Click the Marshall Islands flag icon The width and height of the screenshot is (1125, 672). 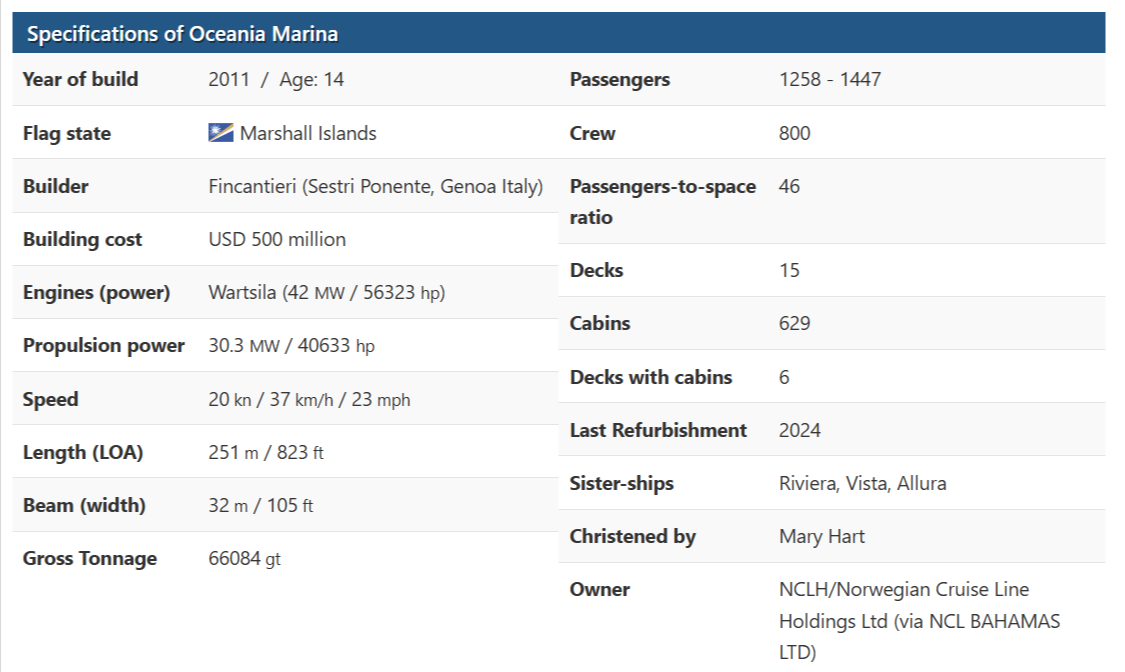[220, 133]
